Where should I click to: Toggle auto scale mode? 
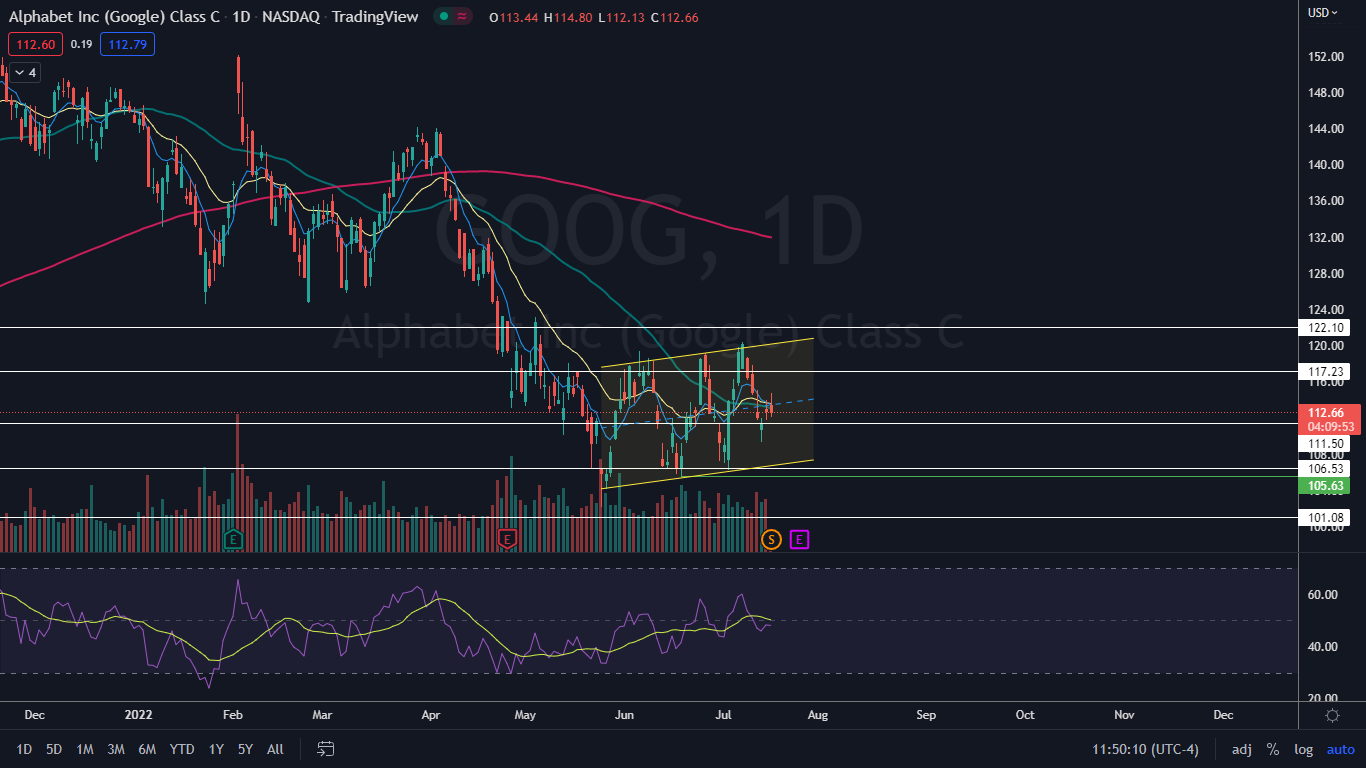(1340, 749)
